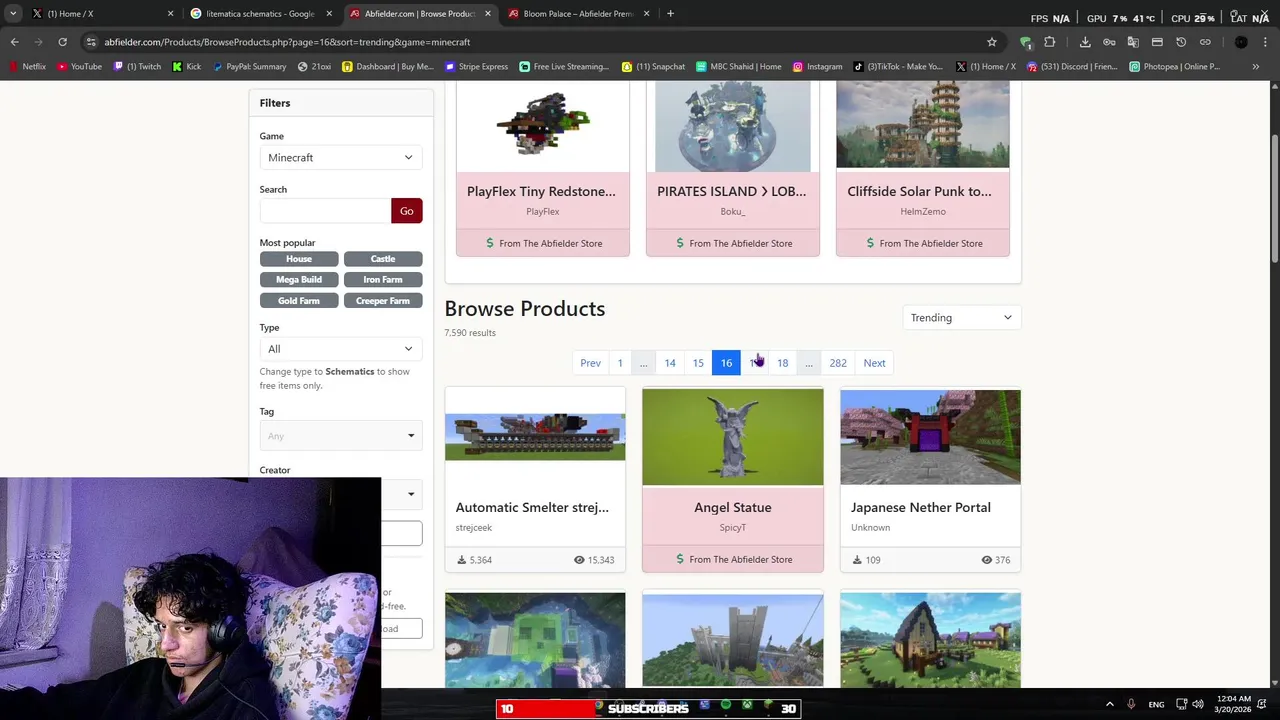Screen dimensions: 1280x720
Task: Open Discord bookmark
Action: pos(1072,66)
